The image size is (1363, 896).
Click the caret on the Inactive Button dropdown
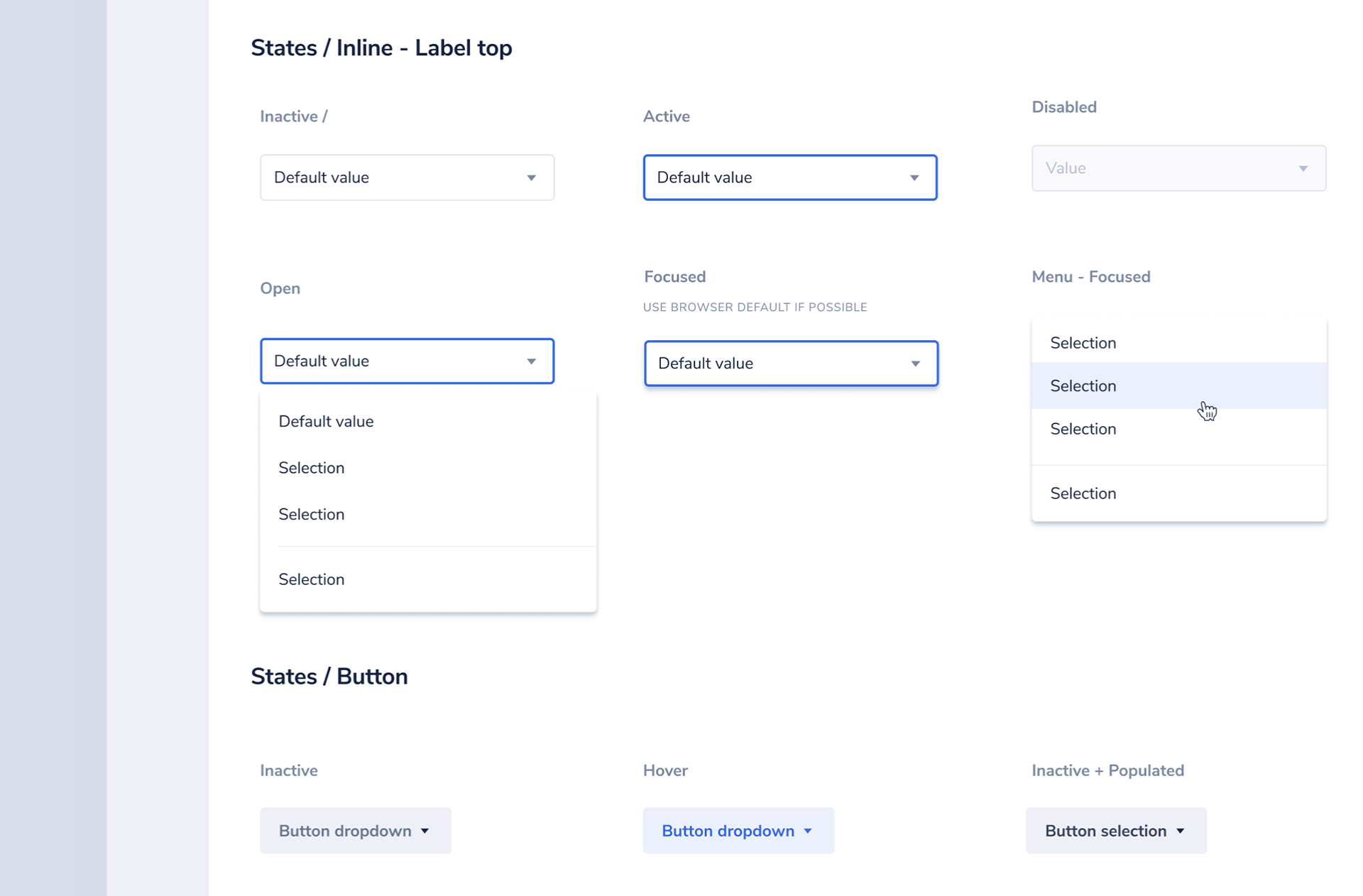[x=425, y=831]
